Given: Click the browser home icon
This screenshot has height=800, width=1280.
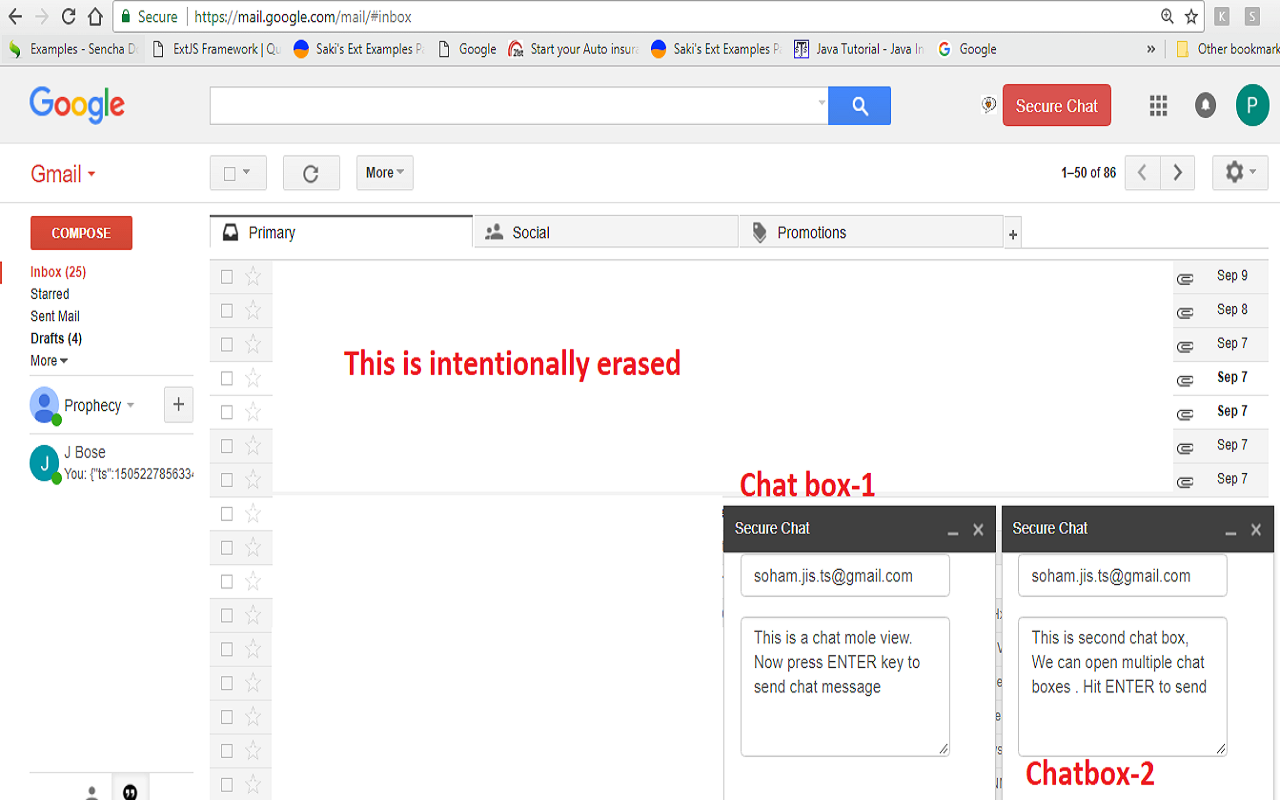Looking at the screenshot, I should tap(95, 16).
